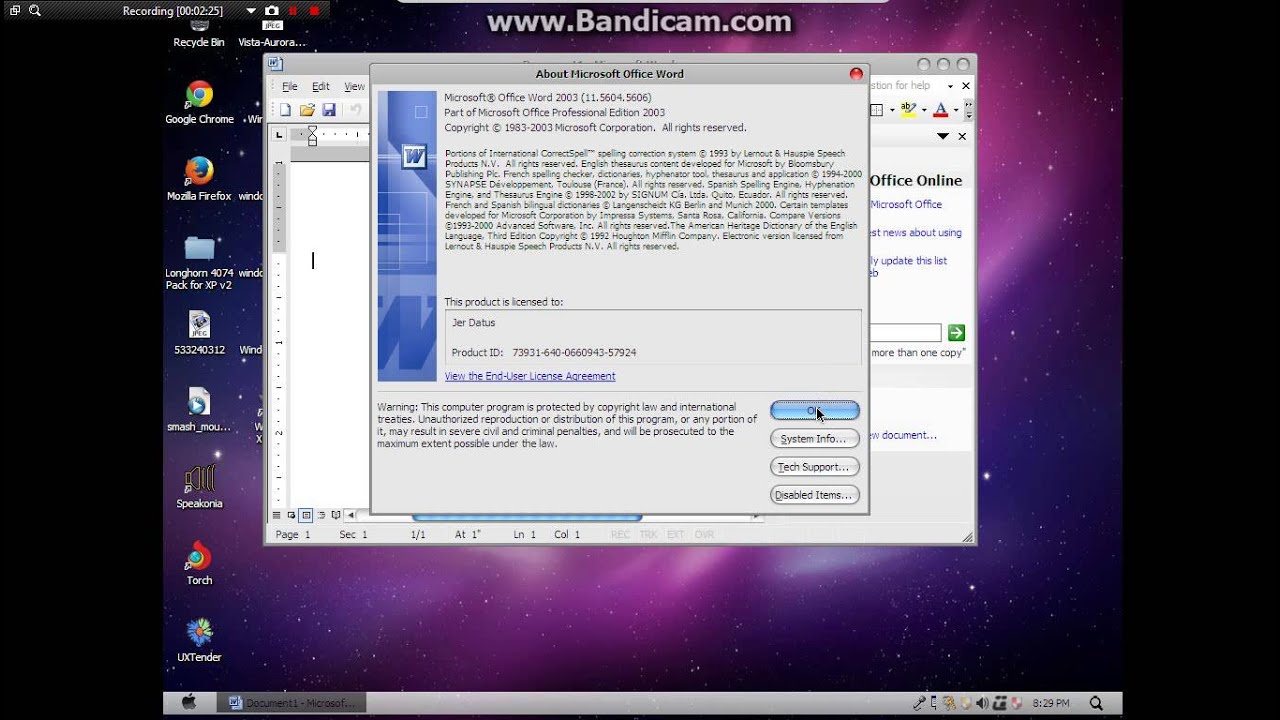Open Font Color dropdown arrow
Viewport: 1280px width, 720px height.
(x=955, y=110)
